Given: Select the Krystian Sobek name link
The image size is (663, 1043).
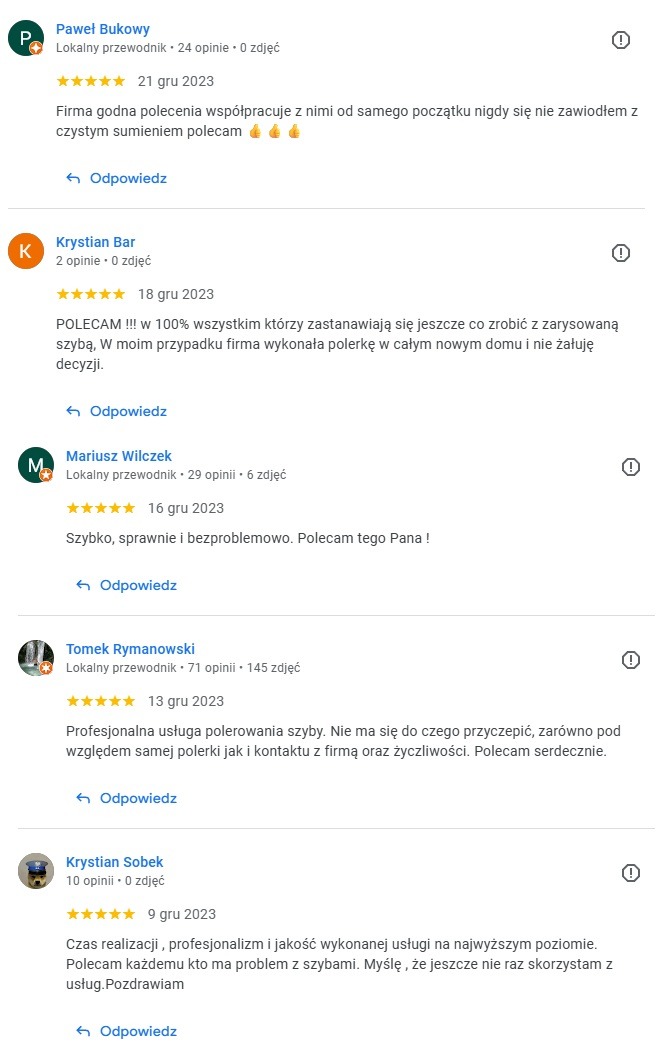Looking at the screenshot, I should pos(115,861).
